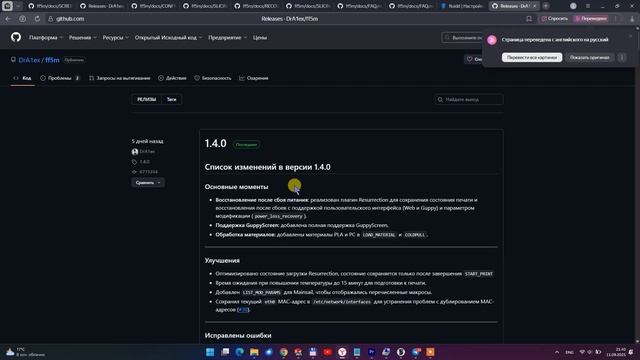Reload the page with the refresh icon
640x360 pixels.
click(37, 19)
